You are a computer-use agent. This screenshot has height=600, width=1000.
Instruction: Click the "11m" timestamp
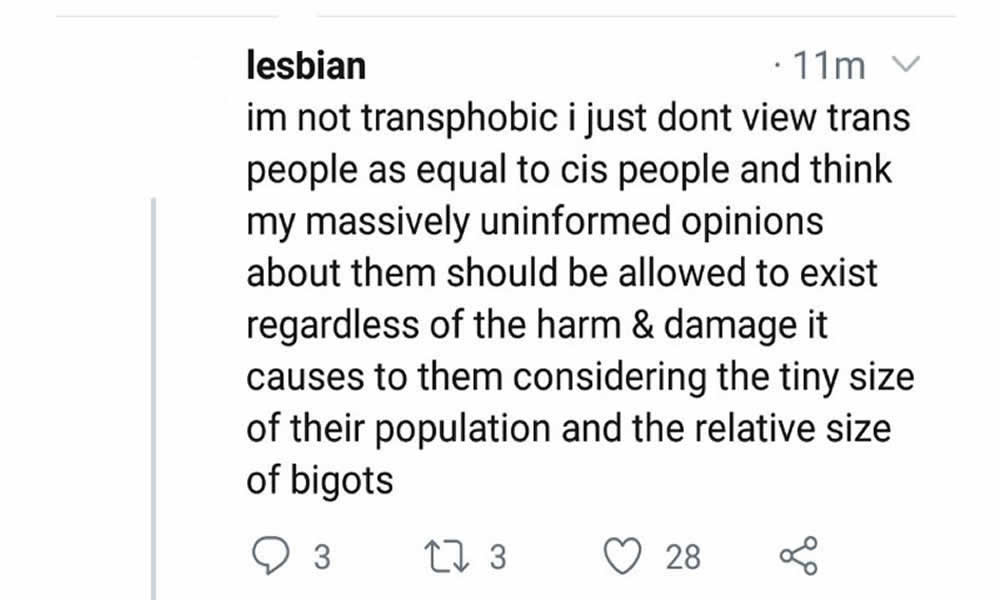tap(827, 66)
